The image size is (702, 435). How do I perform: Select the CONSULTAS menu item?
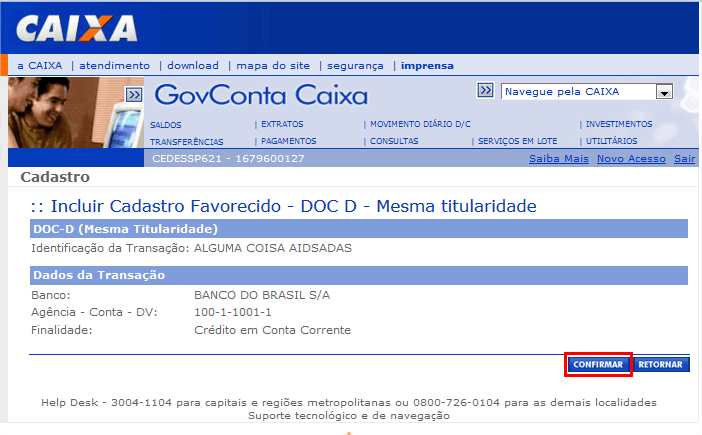click(394, 141)
